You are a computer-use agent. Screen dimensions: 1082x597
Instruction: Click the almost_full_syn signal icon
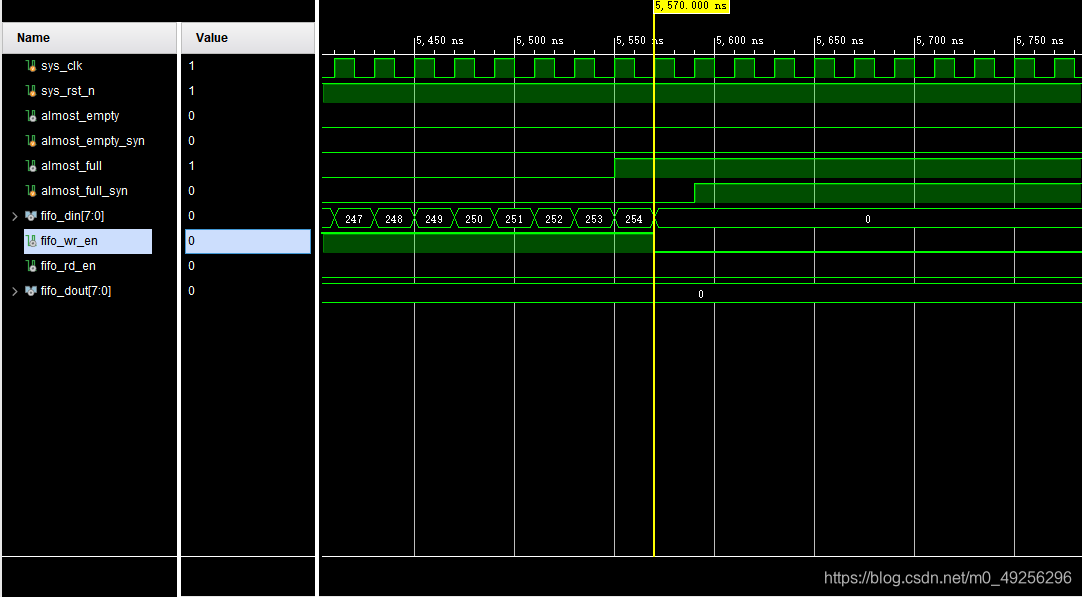pyautogui.click(x=31, y=190)
